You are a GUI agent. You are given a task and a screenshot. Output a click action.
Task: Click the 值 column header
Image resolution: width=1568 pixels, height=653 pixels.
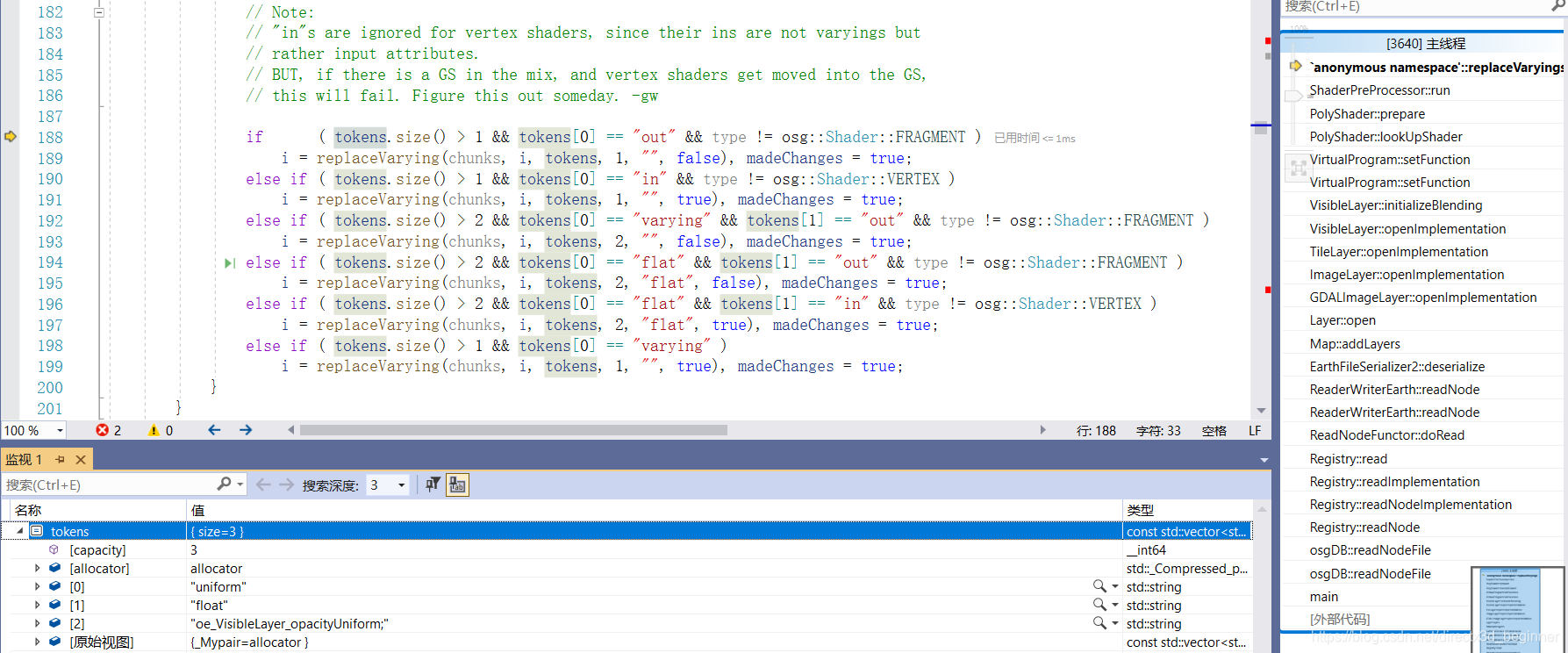coord(655,510)
